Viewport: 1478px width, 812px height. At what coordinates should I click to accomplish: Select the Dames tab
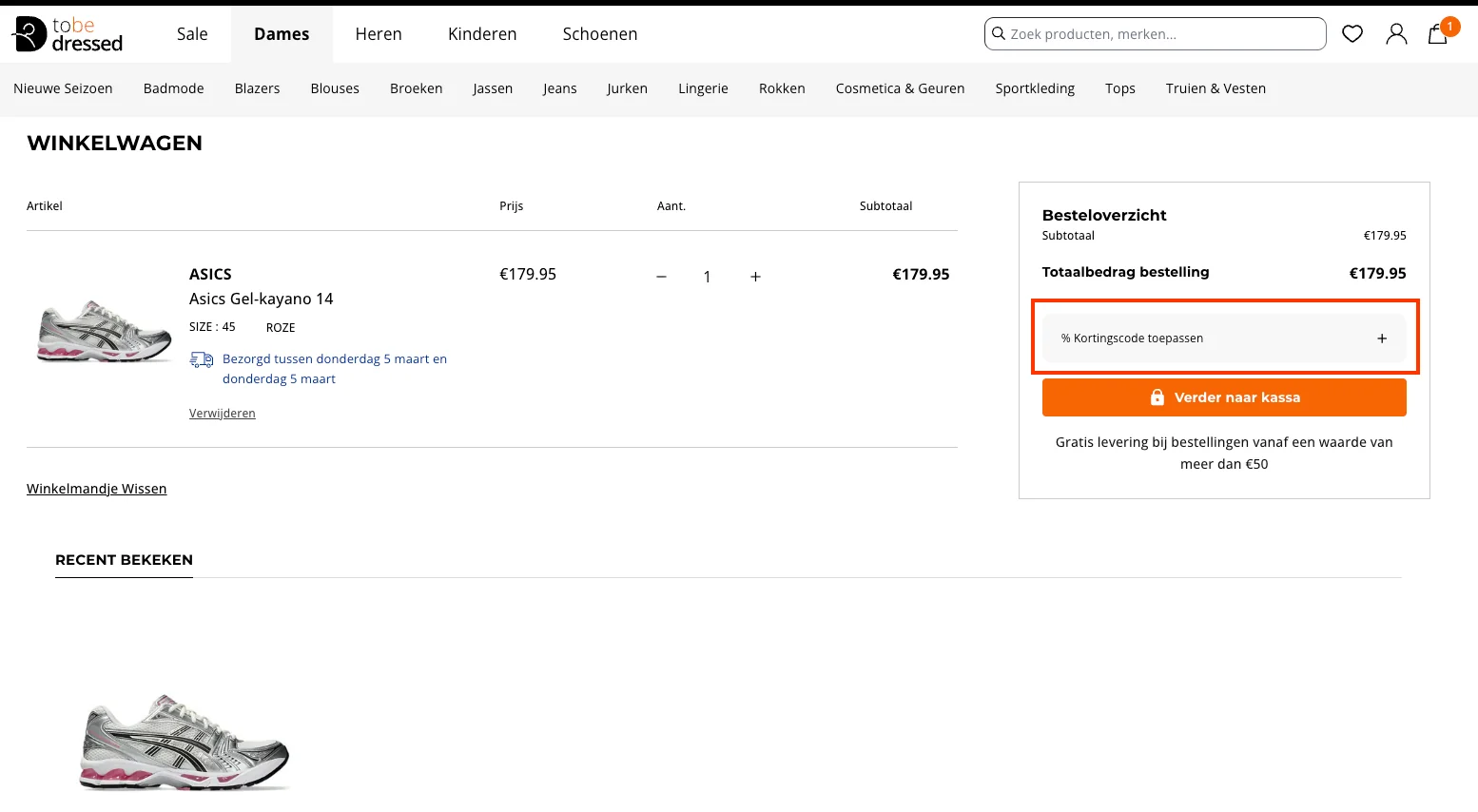tap(282, 34)
